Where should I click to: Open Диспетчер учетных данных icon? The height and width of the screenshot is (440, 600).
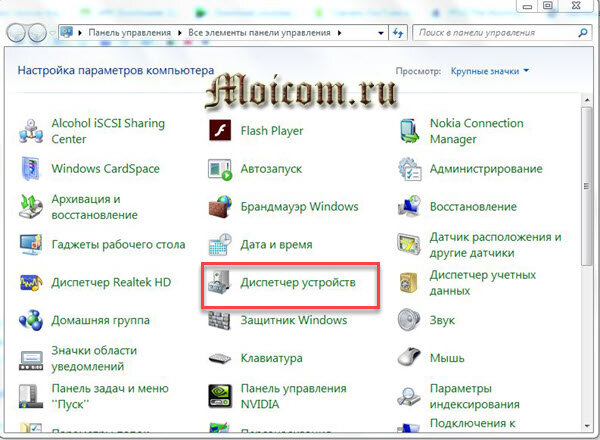409,282
